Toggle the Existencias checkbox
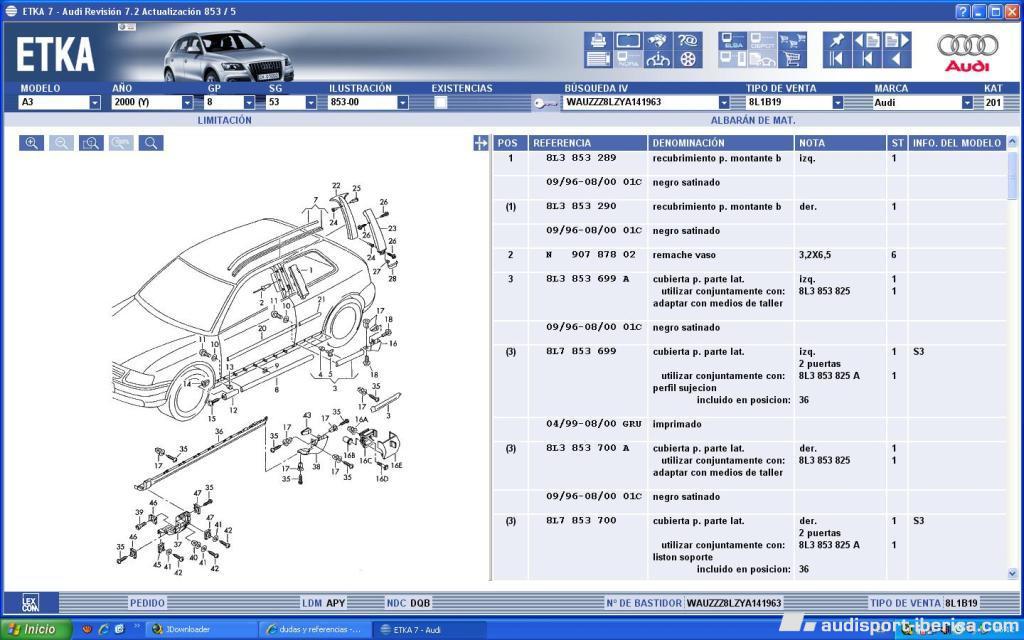Viewport: 1024px width, 640px height. point(441,103)
